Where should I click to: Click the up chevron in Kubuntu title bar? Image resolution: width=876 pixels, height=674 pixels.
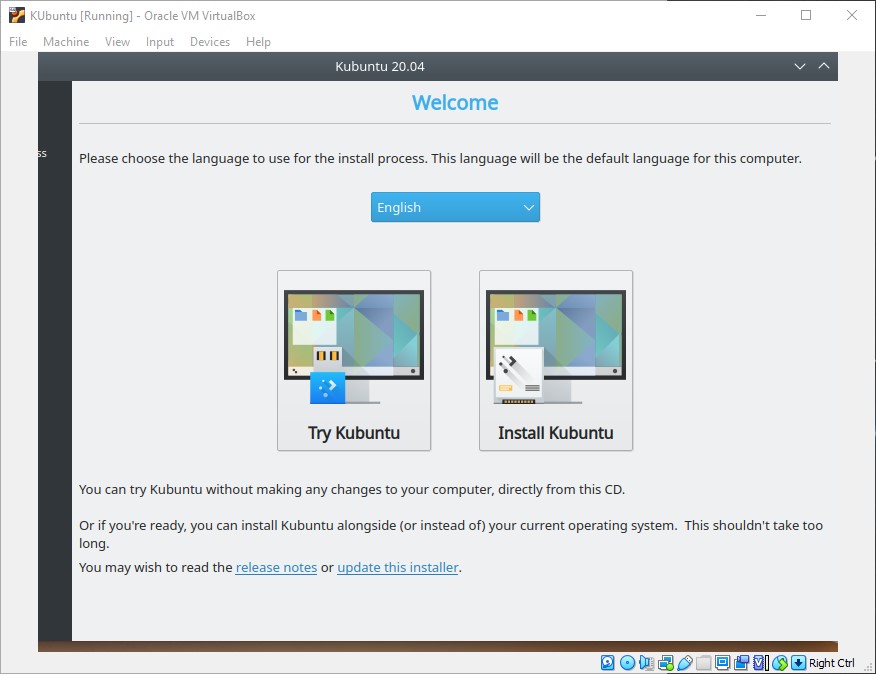coord(823,66)
